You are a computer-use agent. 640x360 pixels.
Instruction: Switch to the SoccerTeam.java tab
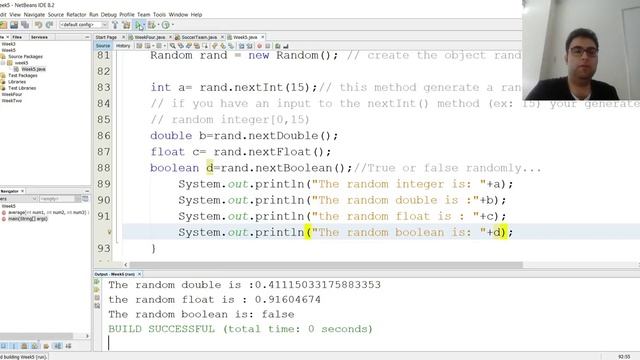tap(199, 37)
